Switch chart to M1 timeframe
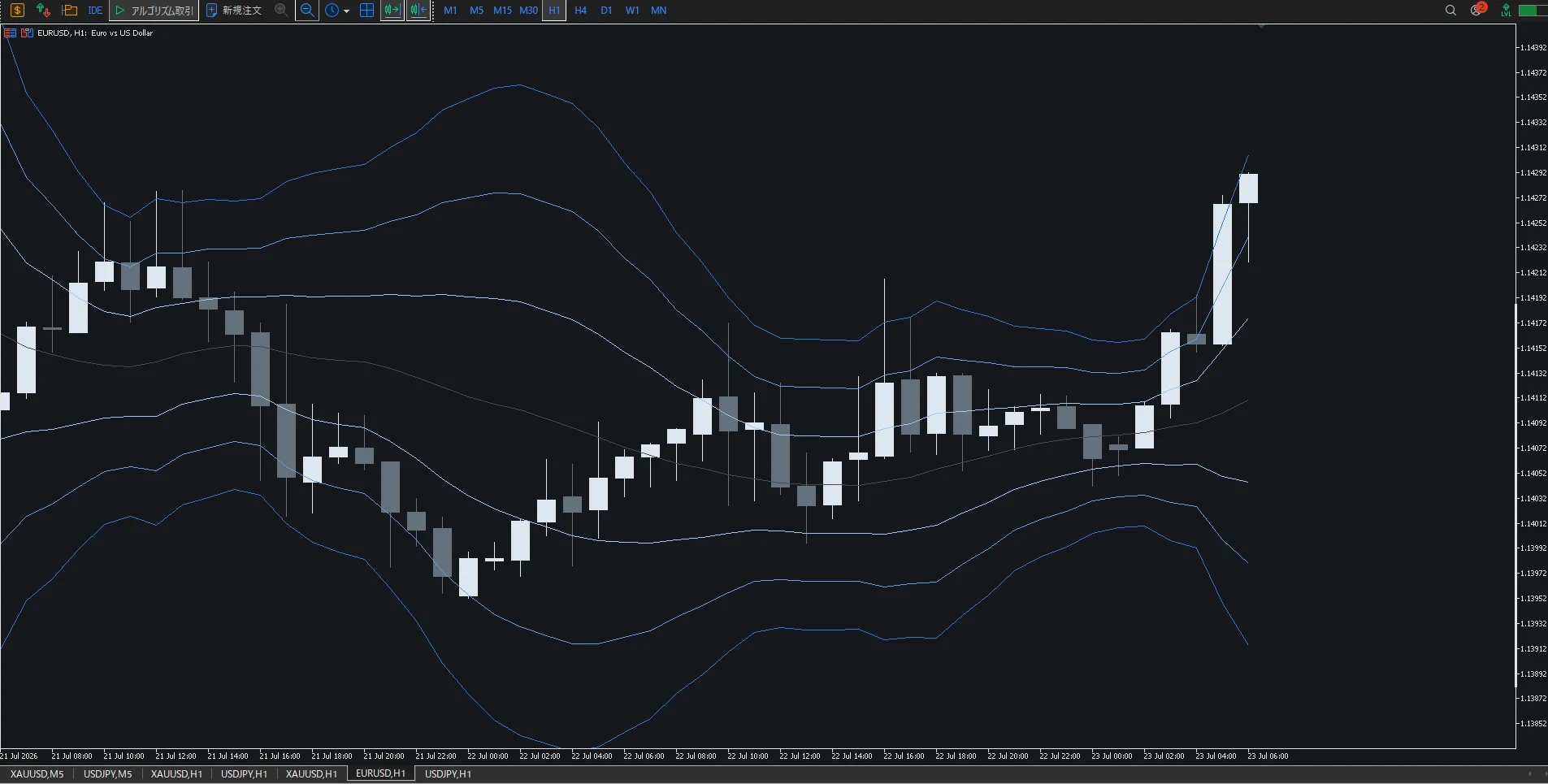This screenshot has height=784, width=1548. tap(450, 11)
